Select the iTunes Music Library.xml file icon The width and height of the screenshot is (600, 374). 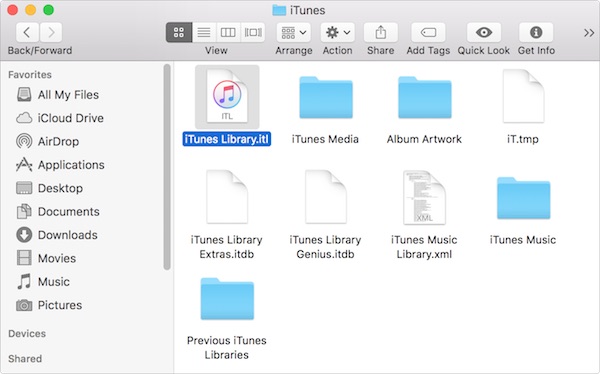tap(424, 197)
